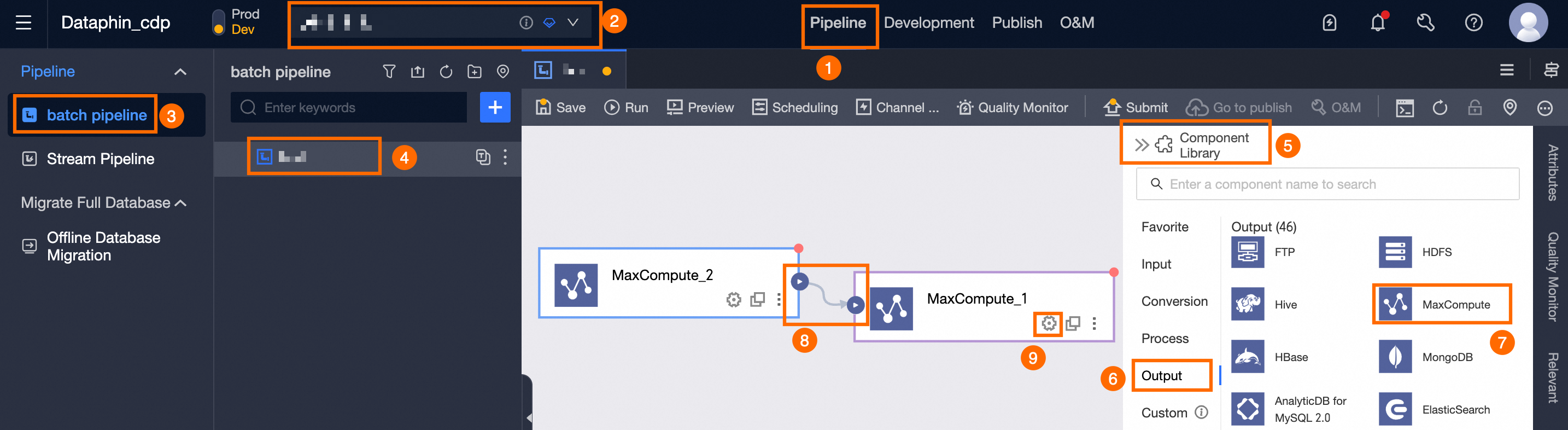Click the notification bell icon
Screen dimensions: 1568x430
coord(1378,23)
